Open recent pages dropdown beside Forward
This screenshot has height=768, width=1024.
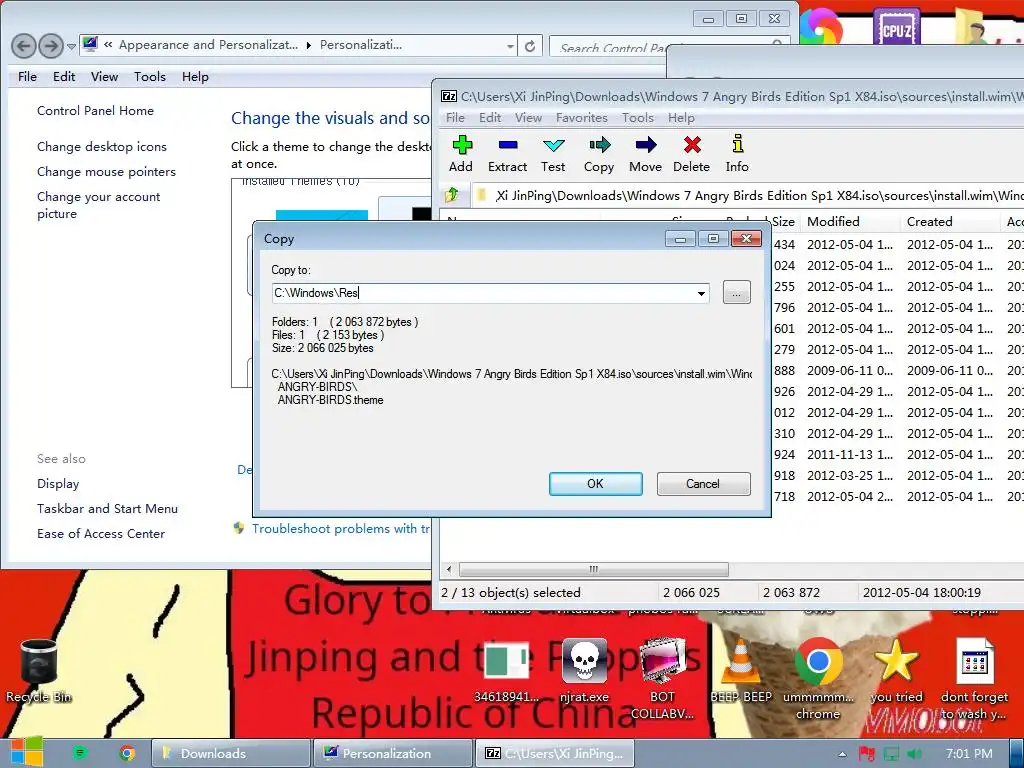click(x=71, y=46)
